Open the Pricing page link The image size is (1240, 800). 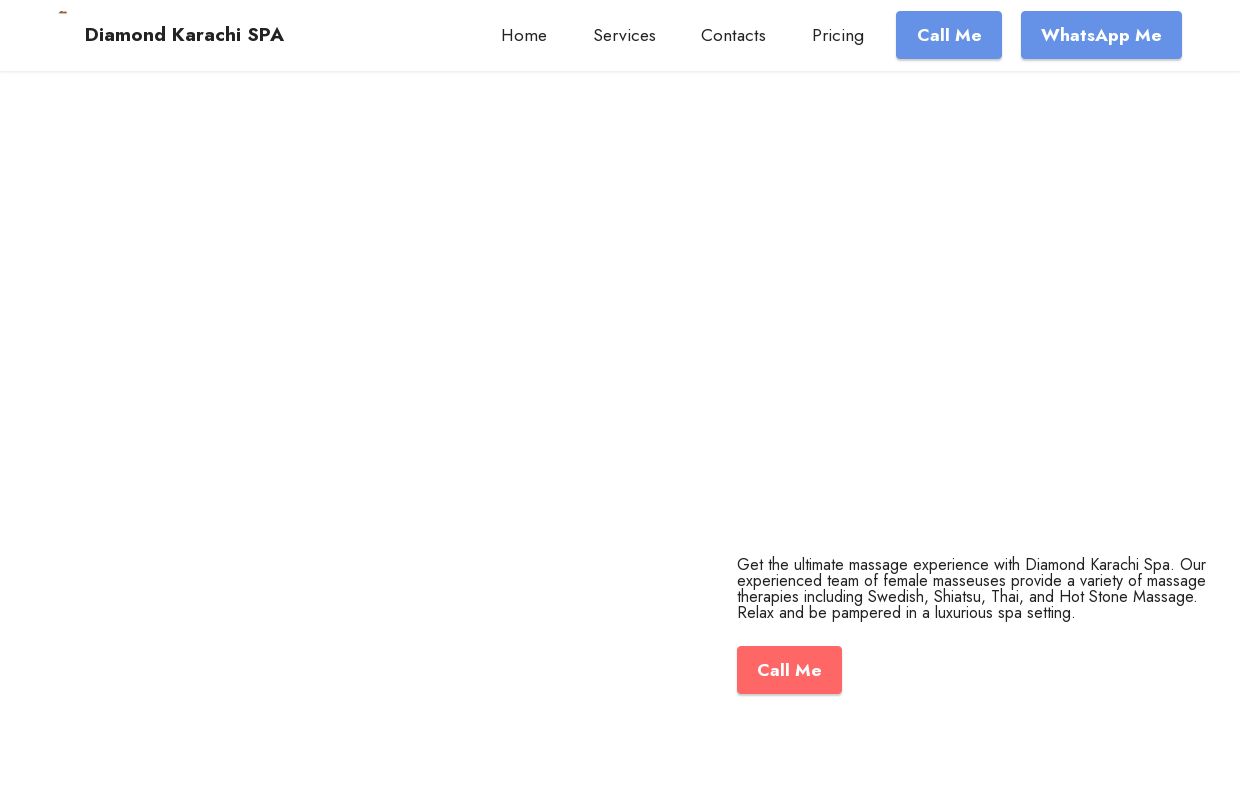838,36
